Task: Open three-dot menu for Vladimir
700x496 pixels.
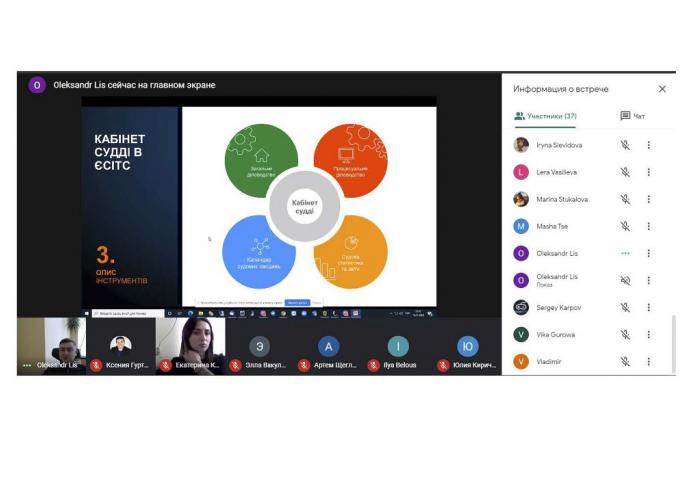Action: [x=648, y=361]
